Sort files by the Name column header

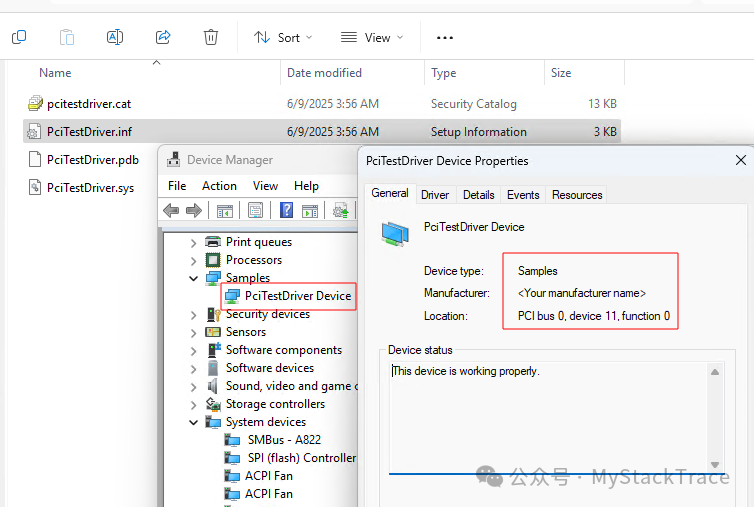[55, 73]
